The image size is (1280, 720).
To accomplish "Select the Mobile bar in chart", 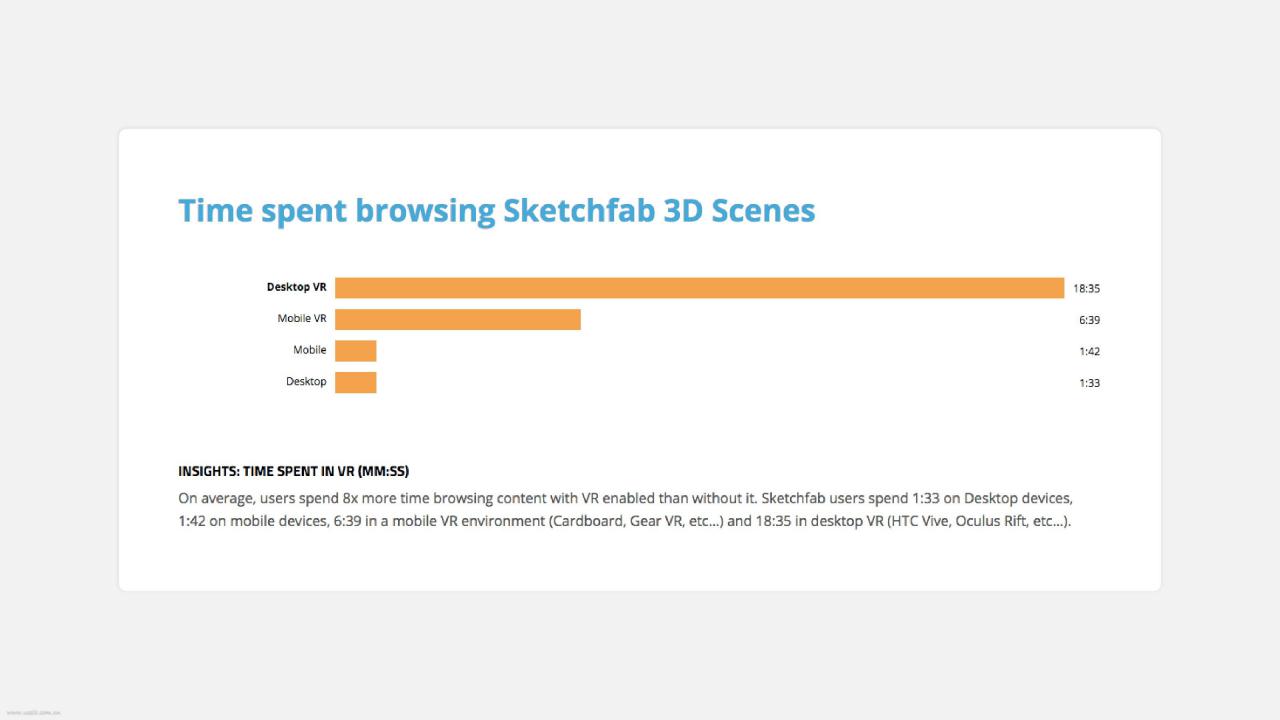I will 356,351.
